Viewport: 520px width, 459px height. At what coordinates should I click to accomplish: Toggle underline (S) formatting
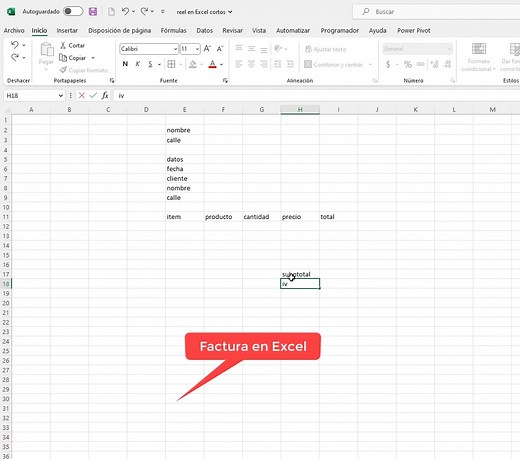150,64
